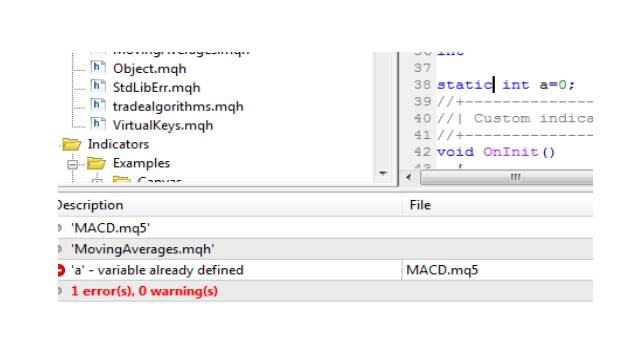Click the VirtualKeys.mqh file icon
The image size is (640, 360).
pyautogui.click(x=98, y=124)
